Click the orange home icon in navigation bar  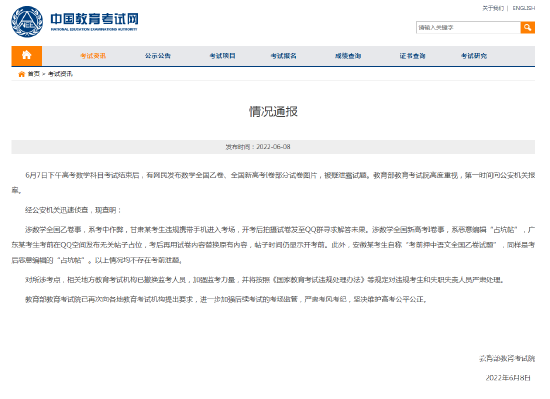click(27, 56)
